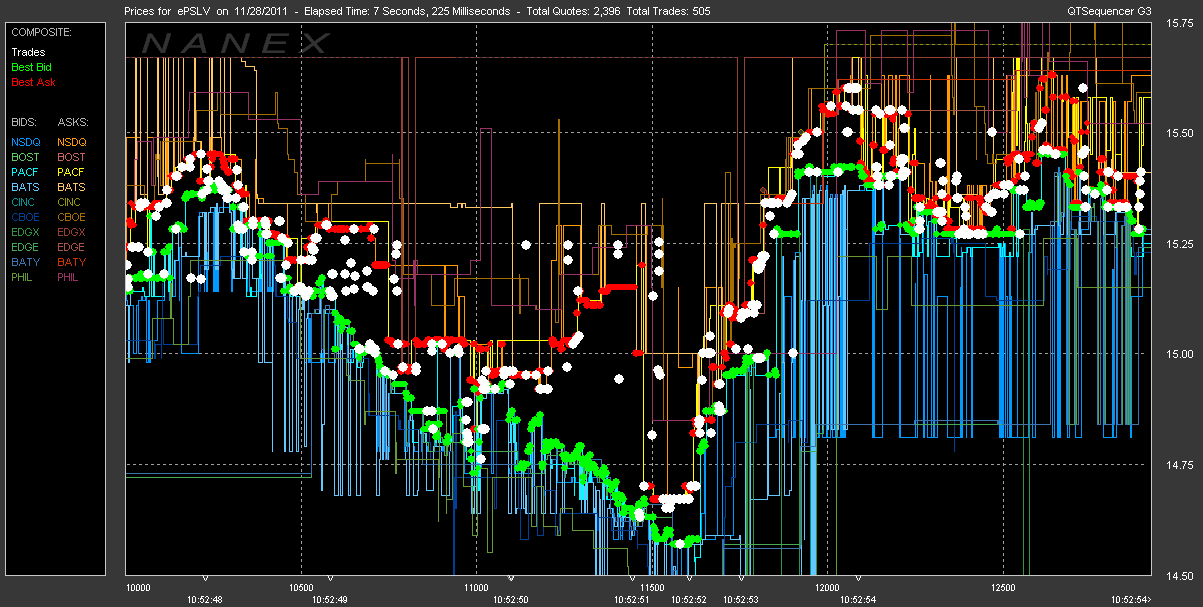Viewport: 1203px width, 607px height.
Task: Select CBOE in the BIDS column
Action: click(26, 217)
